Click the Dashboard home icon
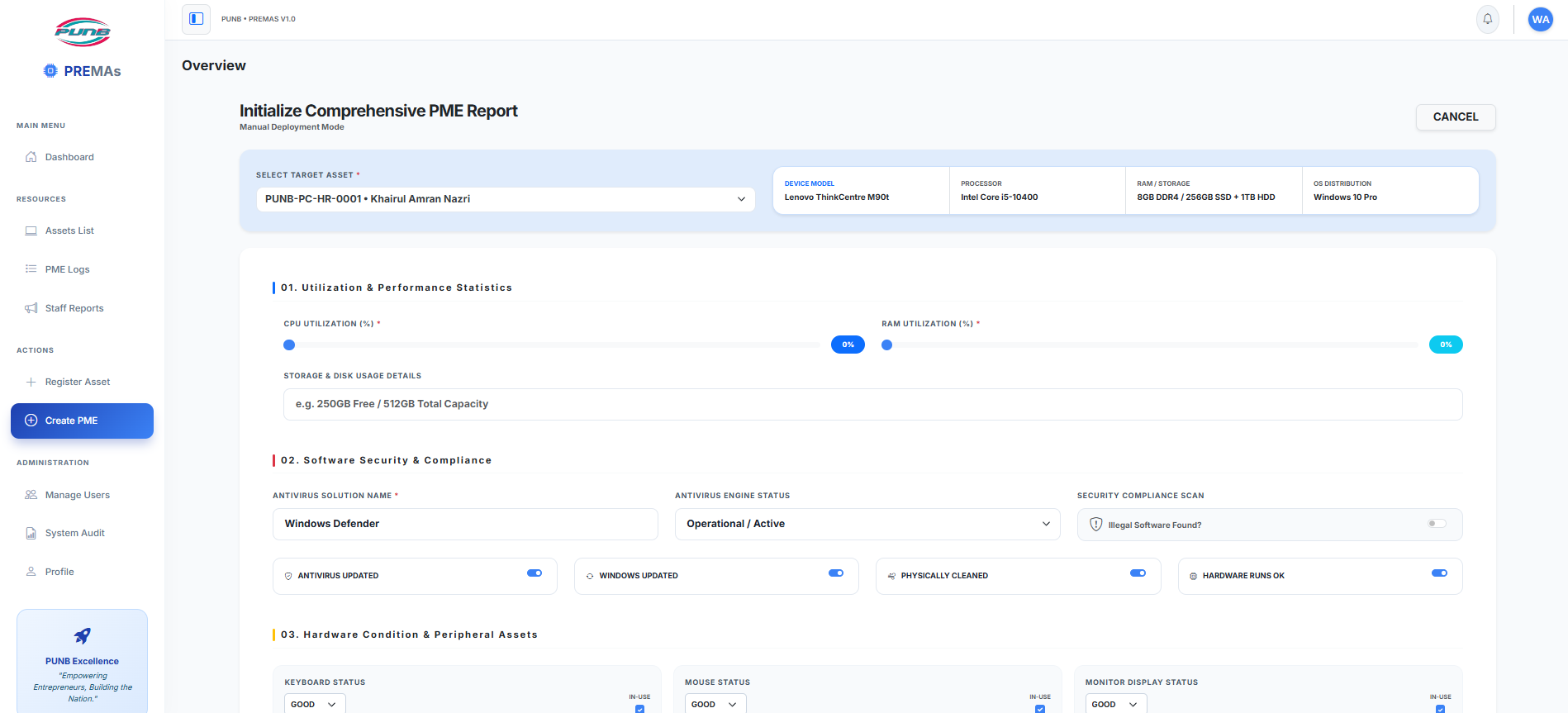Image resolution: width=1568 pixels, height=713 pixels. [x=31, y=157]
